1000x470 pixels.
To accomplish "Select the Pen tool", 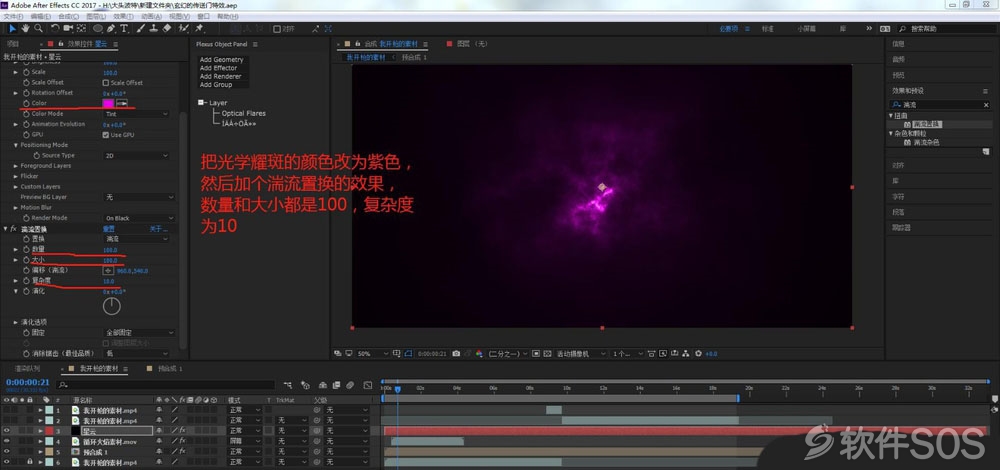I will 112,29.
